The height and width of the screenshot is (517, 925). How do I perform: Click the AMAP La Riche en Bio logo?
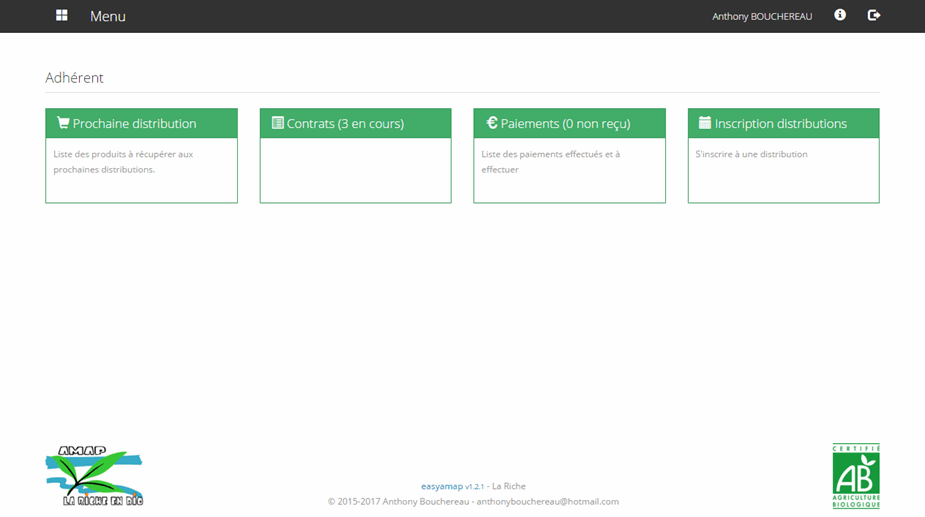point(94,476)
